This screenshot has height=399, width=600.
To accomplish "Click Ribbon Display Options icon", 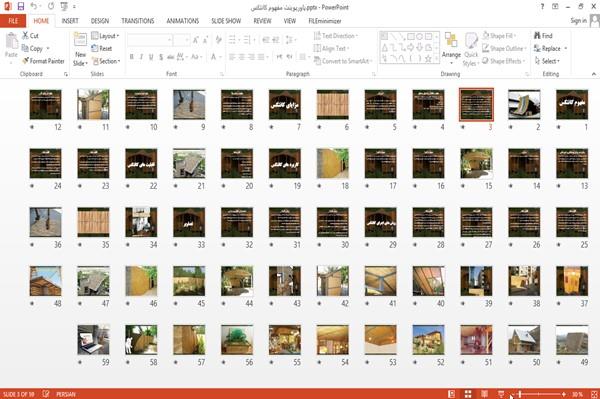I will coord(555,7).
